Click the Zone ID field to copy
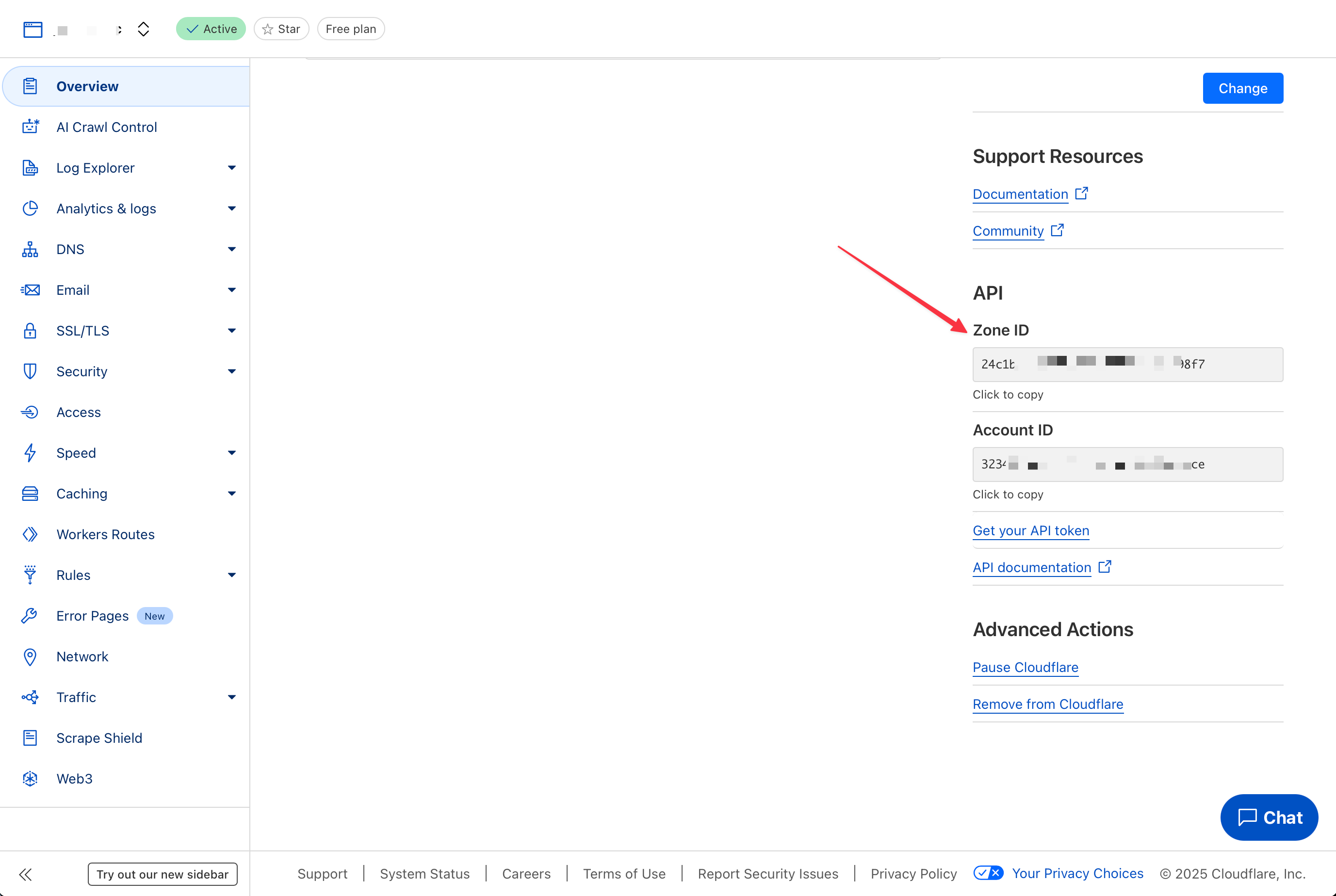Screen dimensions: 1336x896 1127,365
